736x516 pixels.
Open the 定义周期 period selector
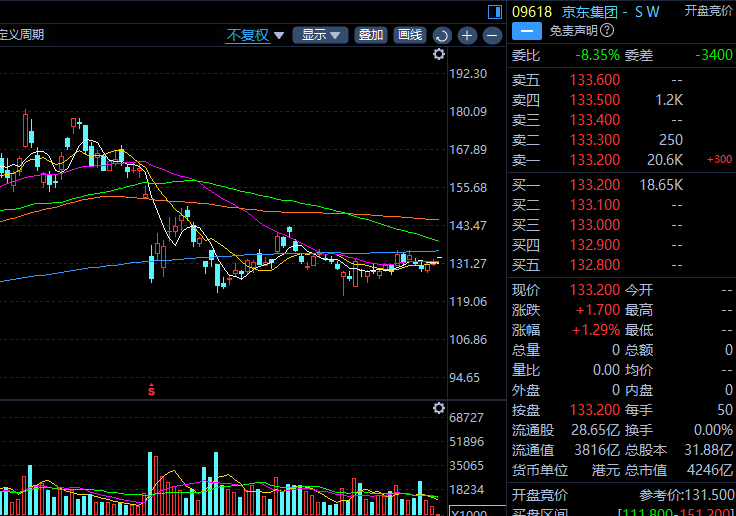22,35
